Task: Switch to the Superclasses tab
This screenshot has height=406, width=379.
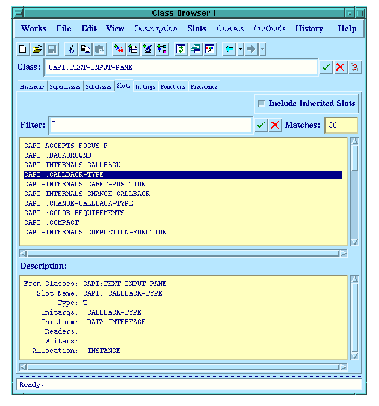Action: (x=65, y=87)
